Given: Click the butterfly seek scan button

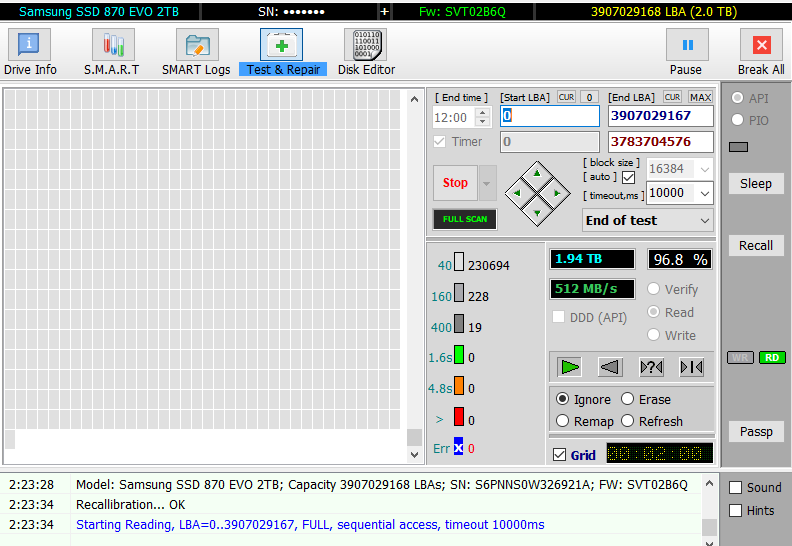Looking at the screenshot, I should click(x=691, y=367).
